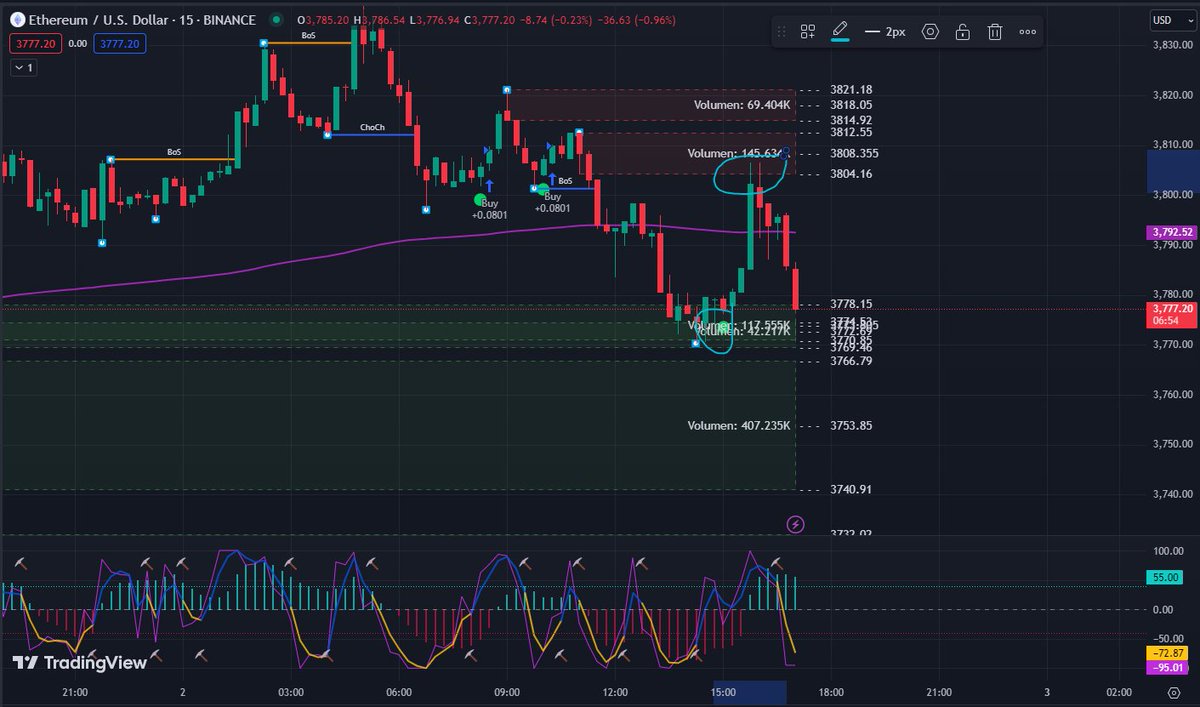Click the 3812.55 level price text
The image size is (1200, 707).
[x=851, y=132]
